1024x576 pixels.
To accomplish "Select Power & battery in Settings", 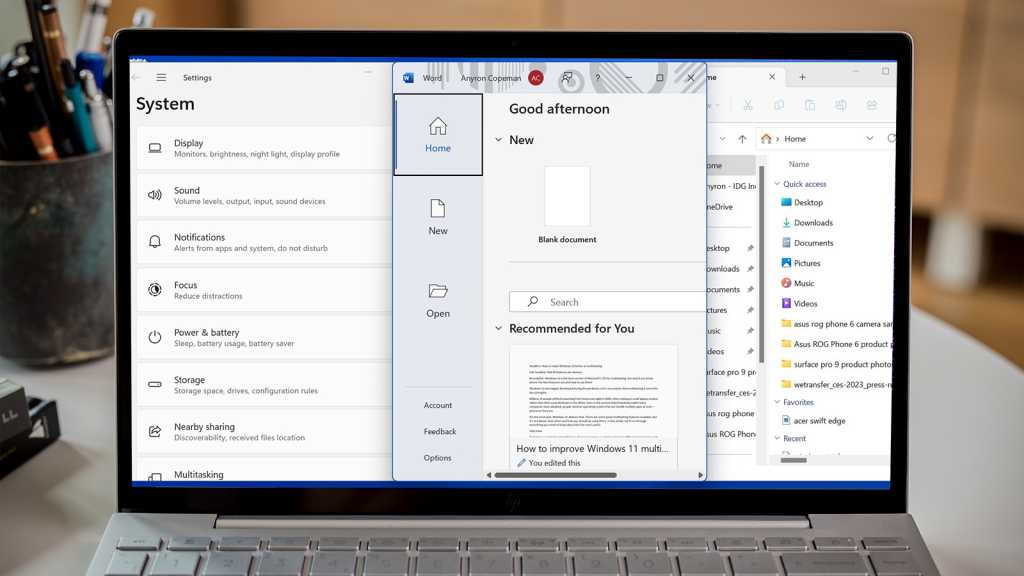I will pyautogui.click(x=264, y=337).
